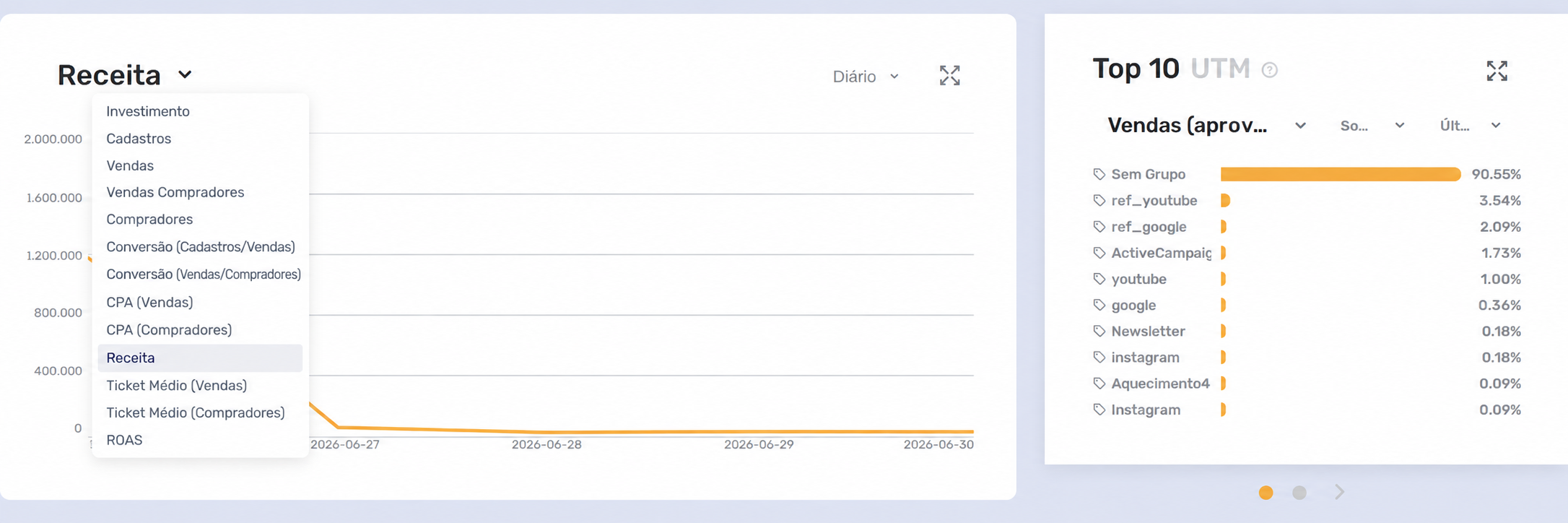Viewport: 1568px width, 523px height.
Task: Select the first orange carousel dot
Action: (x=1266, y=493)
